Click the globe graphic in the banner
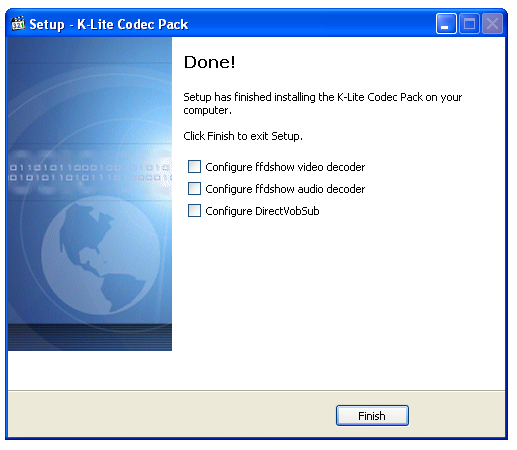Image resolution: width=517 pixels, height=450 pixels. click(101, 255)
